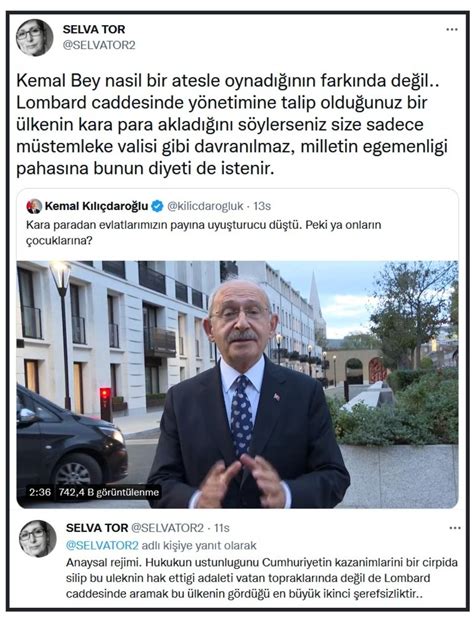Open three-dot menu on reply tweet
This screenshot has height=627, width=474.
tap(455, 528)
